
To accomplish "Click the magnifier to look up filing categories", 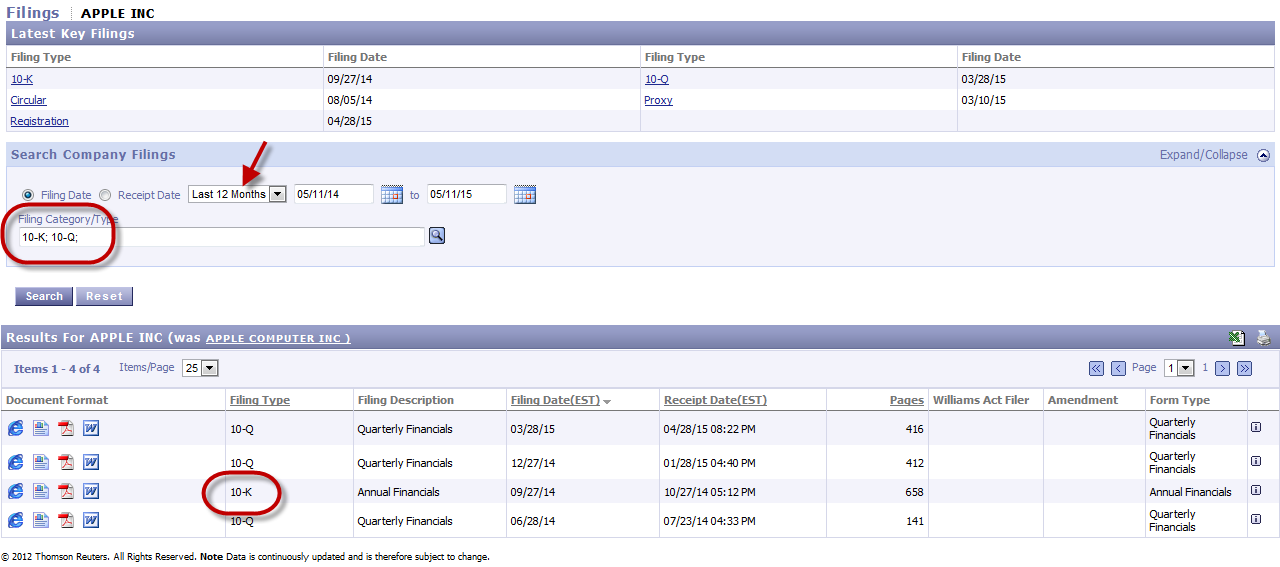I will 436,236.
